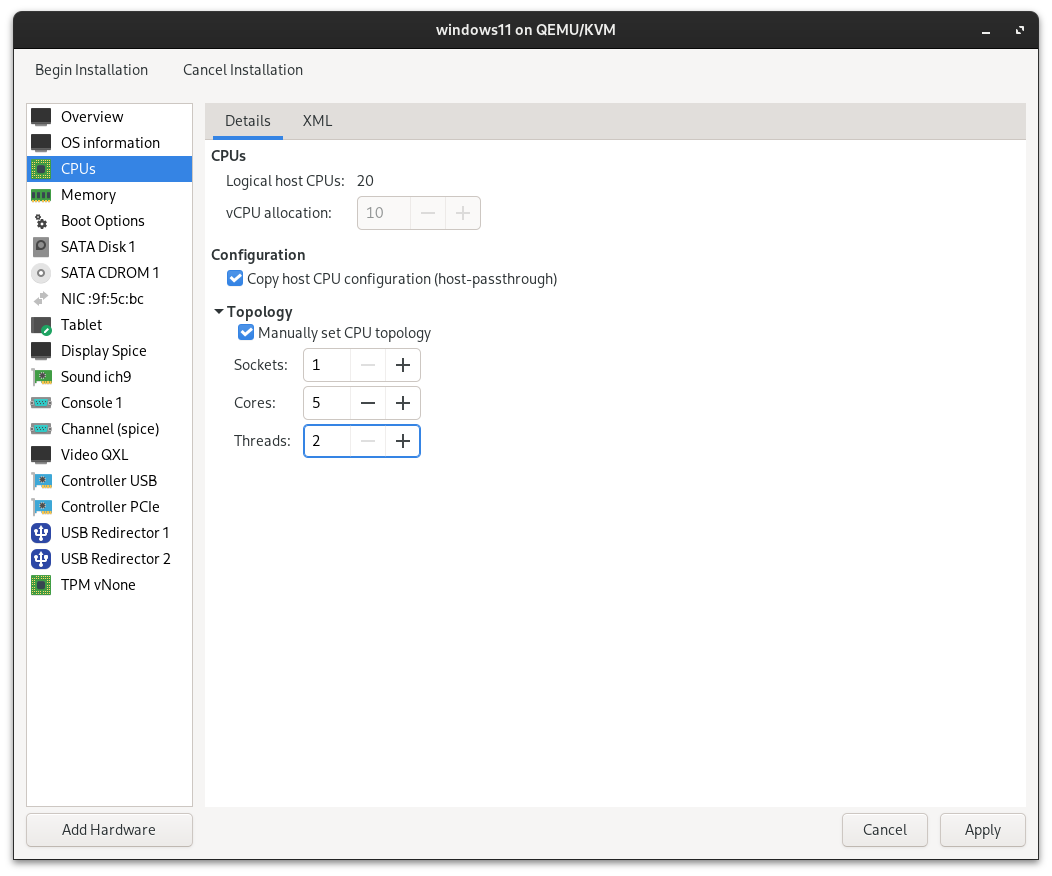The width and height of the screenshot is (1052, 876).
Task: Click Cancel Installation
Action: click(x=243, y=70)
